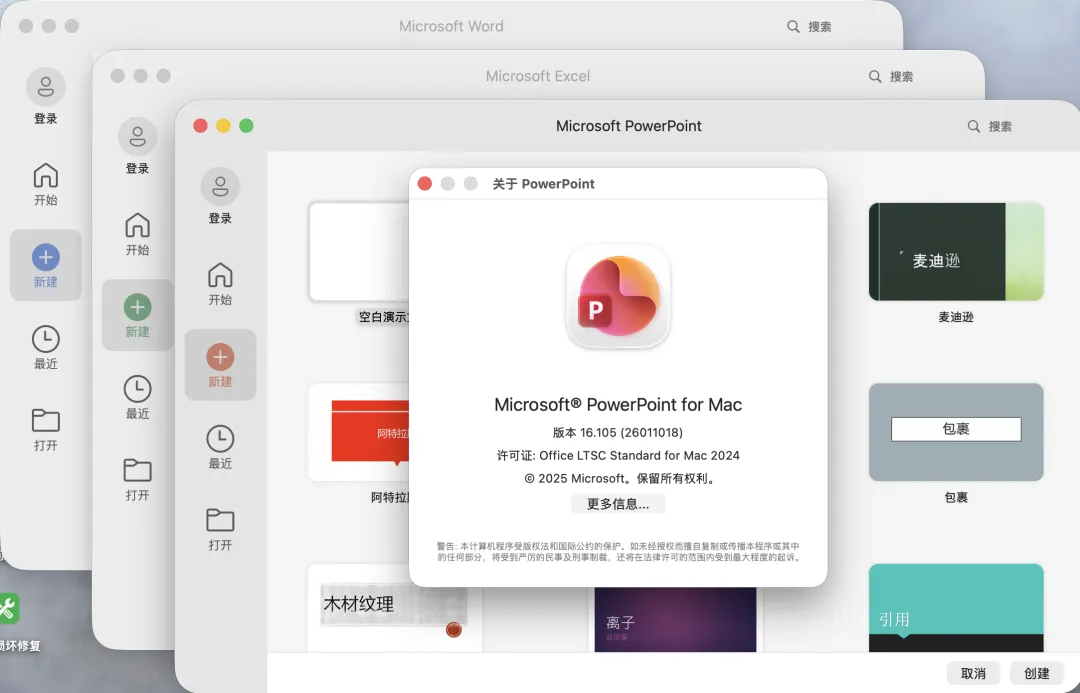Close the PowerPoint main window with red button

pyautogui.click(x=200, y=125)
